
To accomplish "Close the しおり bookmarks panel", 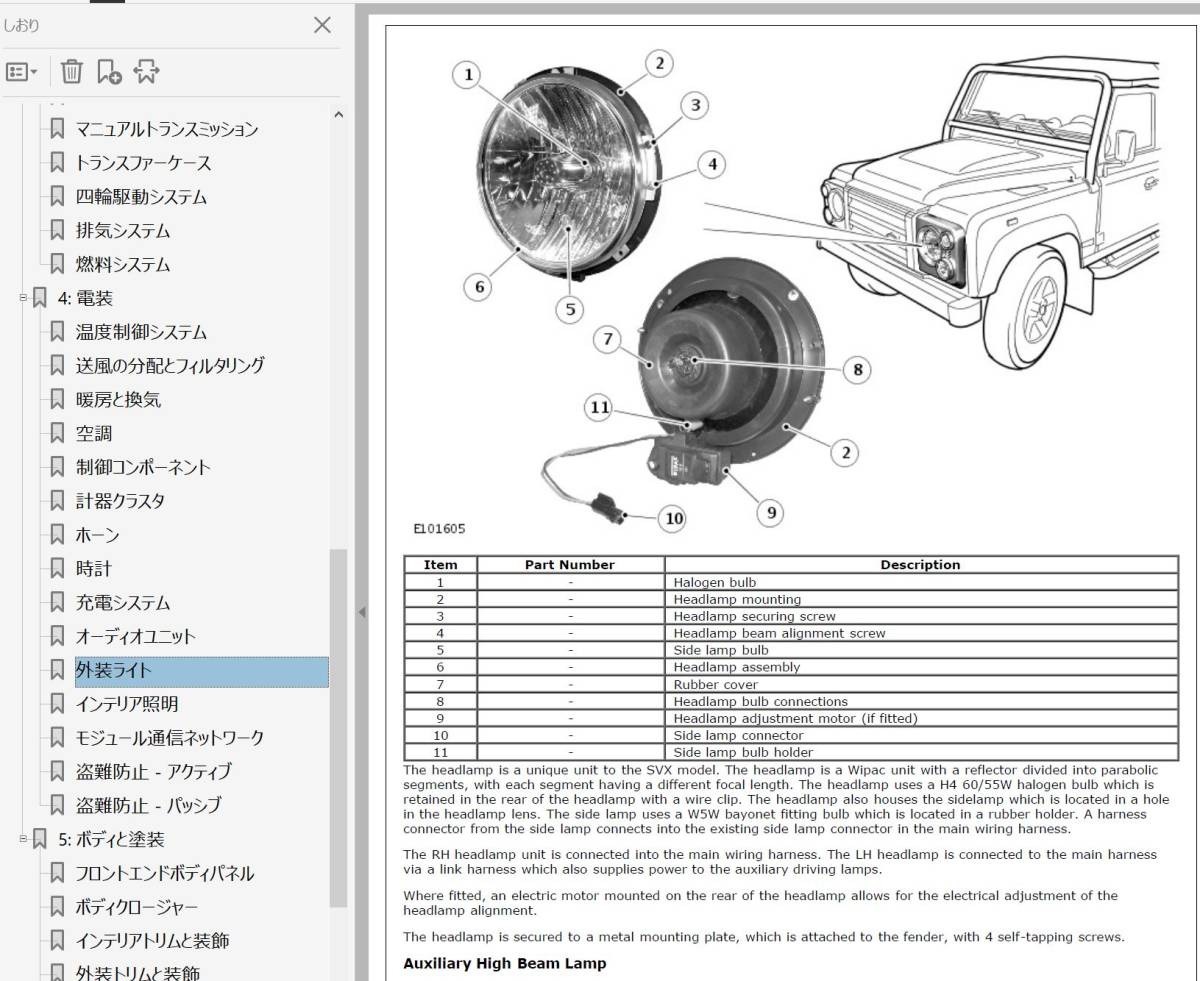I will [x=322, y=25].
